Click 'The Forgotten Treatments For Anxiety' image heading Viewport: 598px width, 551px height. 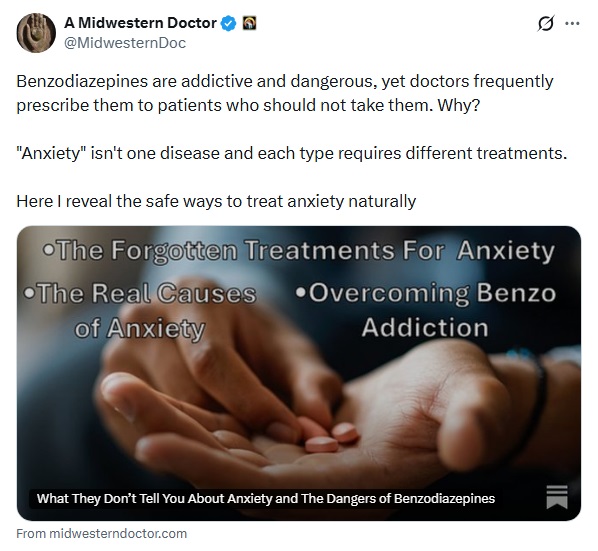click(299, 251)
